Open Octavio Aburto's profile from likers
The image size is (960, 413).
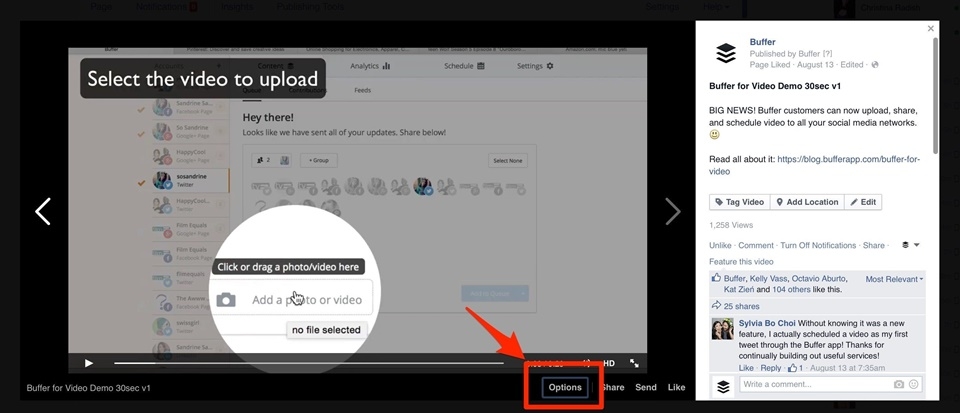[x=819, y=278]
